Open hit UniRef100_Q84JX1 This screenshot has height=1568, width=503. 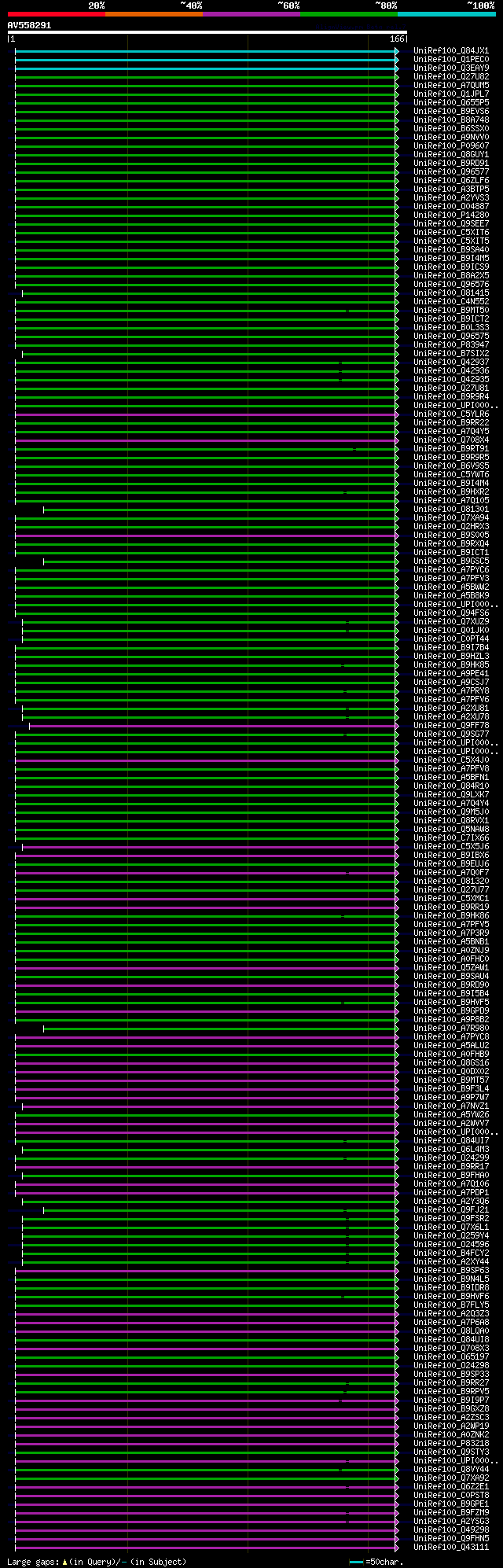[x=451, y=51]
